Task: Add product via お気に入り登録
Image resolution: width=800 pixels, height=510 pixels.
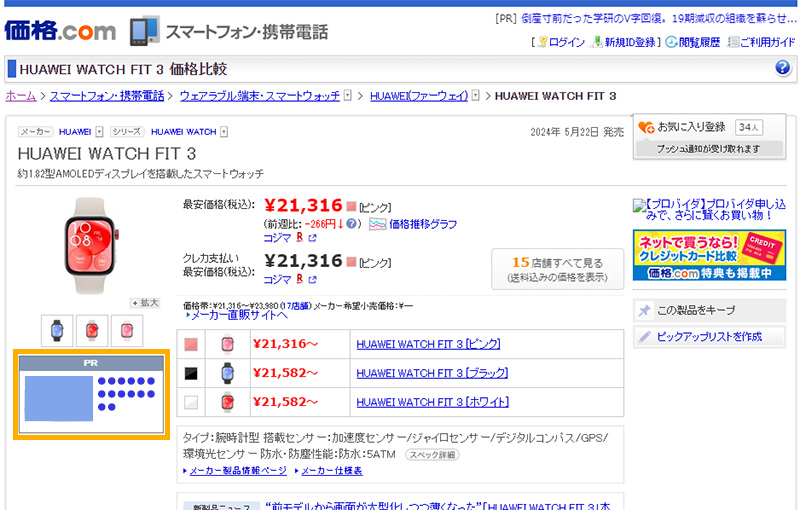Action: 691,127
